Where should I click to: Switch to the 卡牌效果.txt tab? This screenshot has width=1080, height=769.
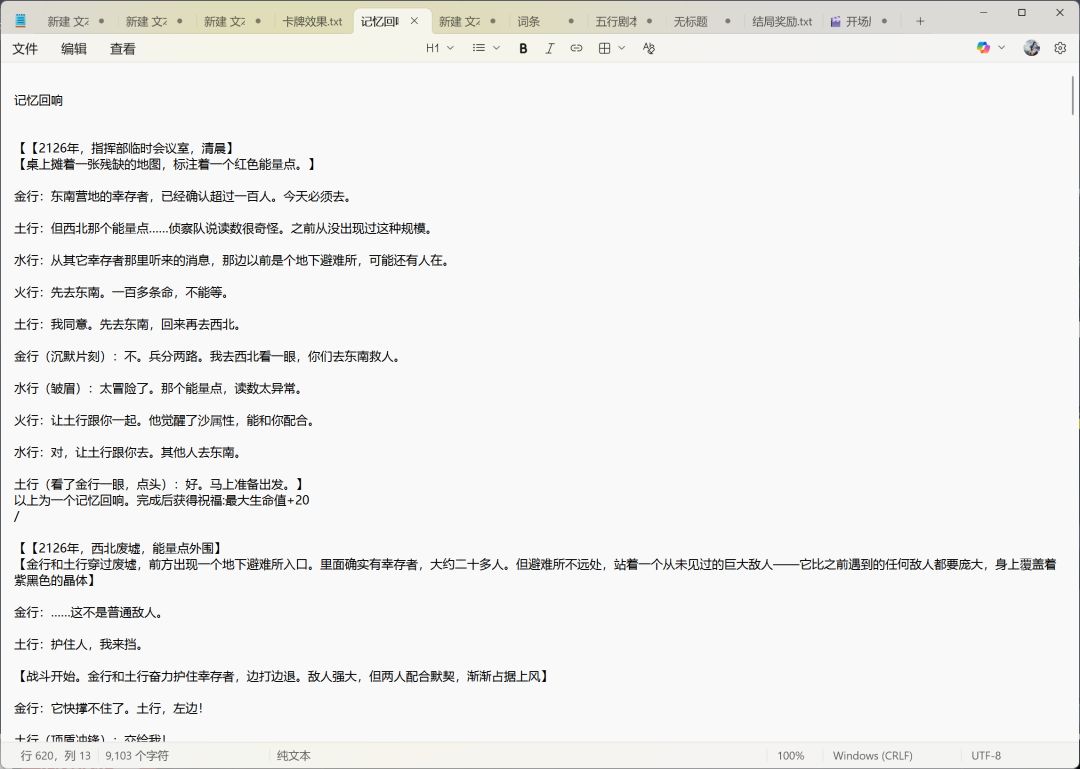(x=313, y=21)
